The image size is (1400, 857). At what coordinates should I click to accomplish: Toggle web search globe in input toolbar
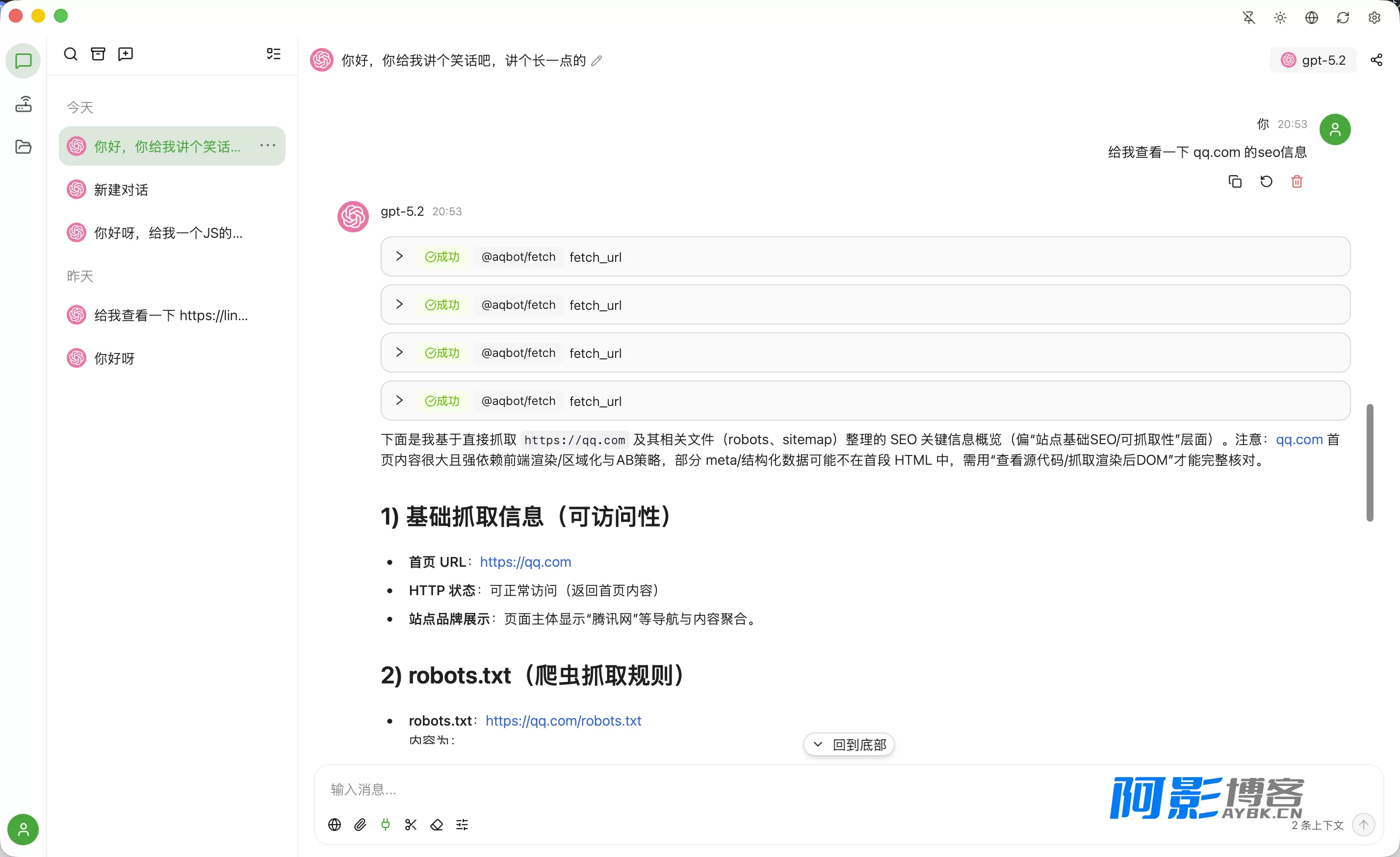click(x=335, y=825)
